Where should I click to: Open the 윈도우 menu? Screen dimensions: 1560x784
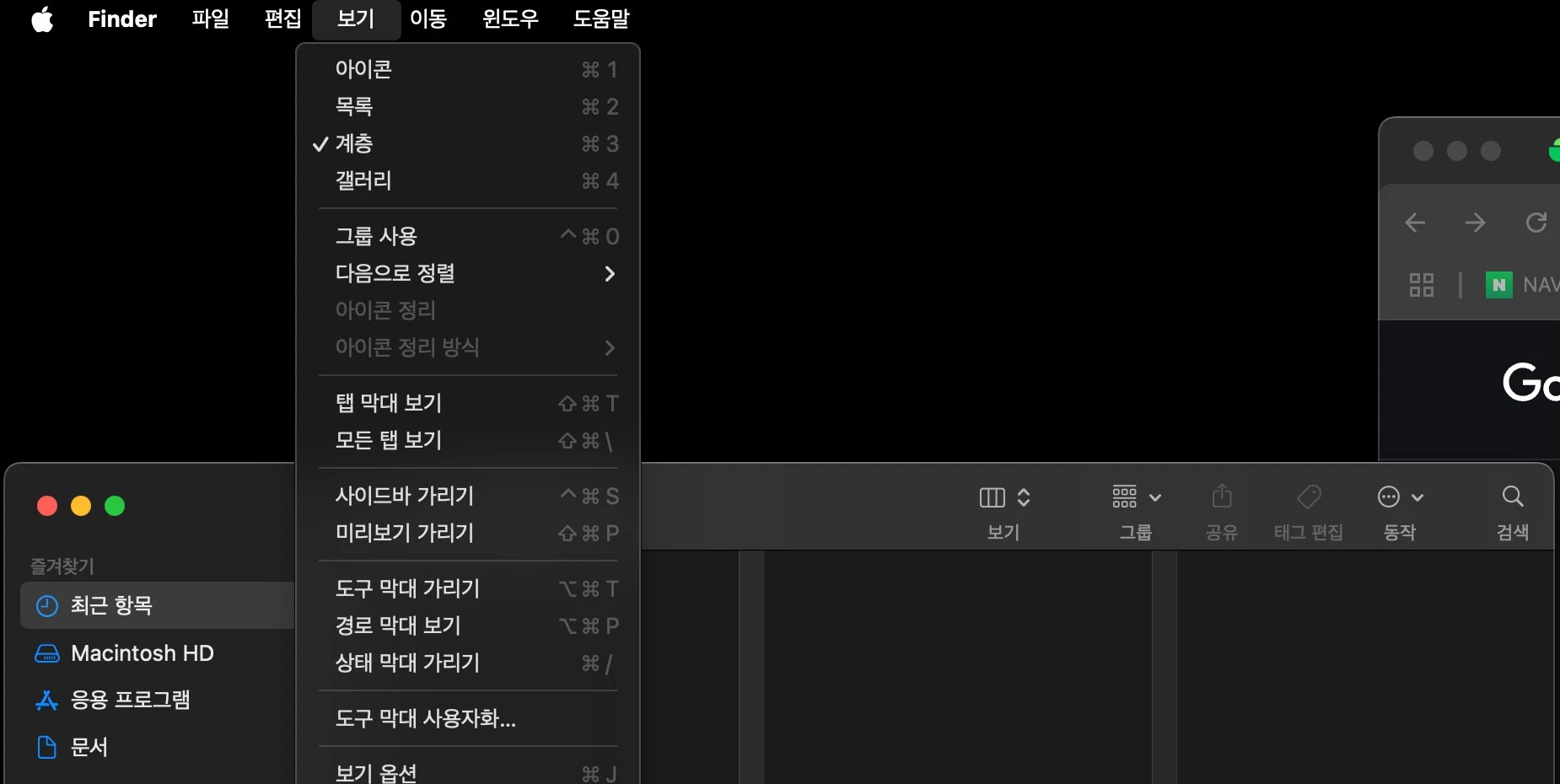point(509,19)
